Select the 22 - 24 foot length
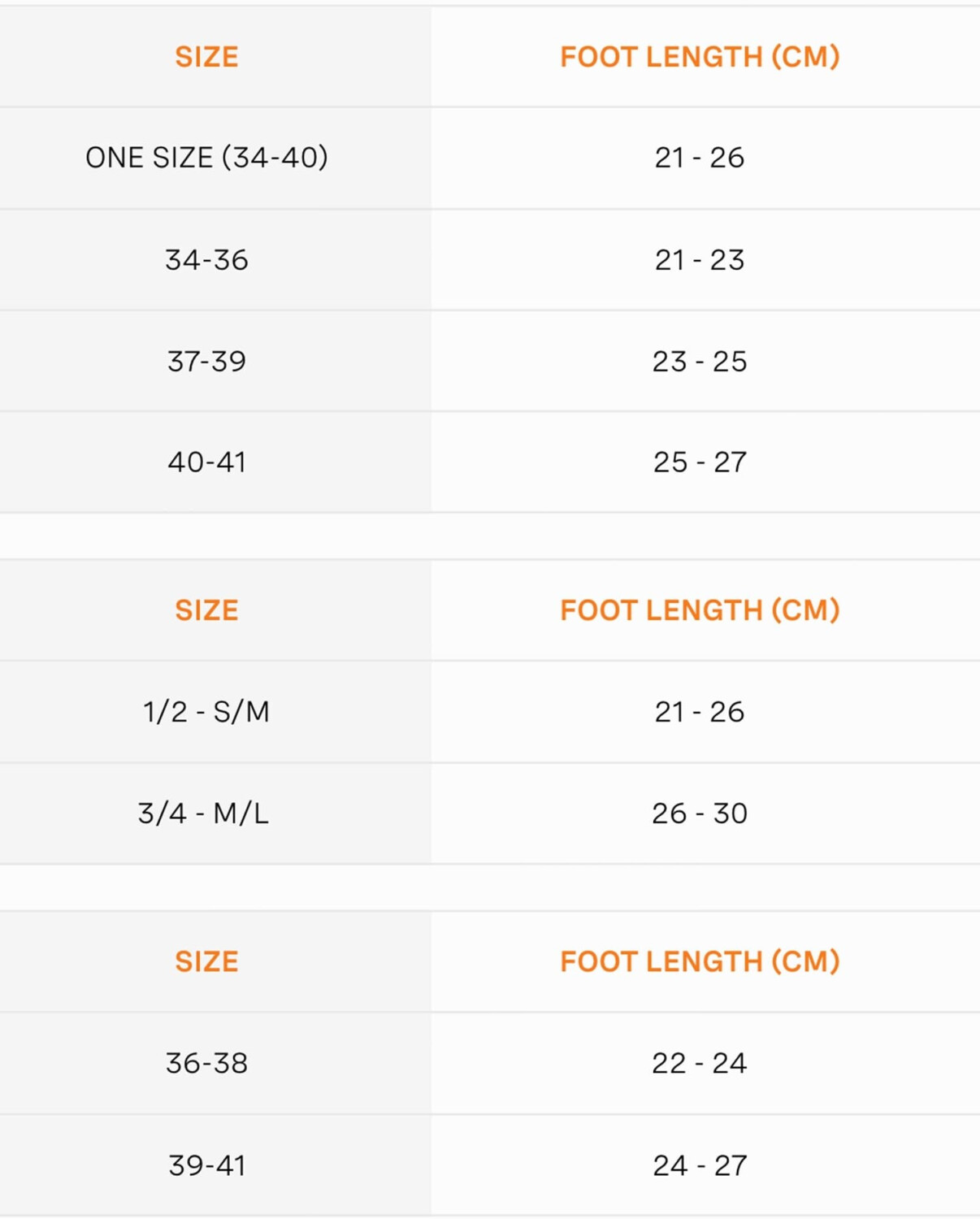This screenshot has height=1219, width=980. pyautogui.click(x=699, y=1063)
